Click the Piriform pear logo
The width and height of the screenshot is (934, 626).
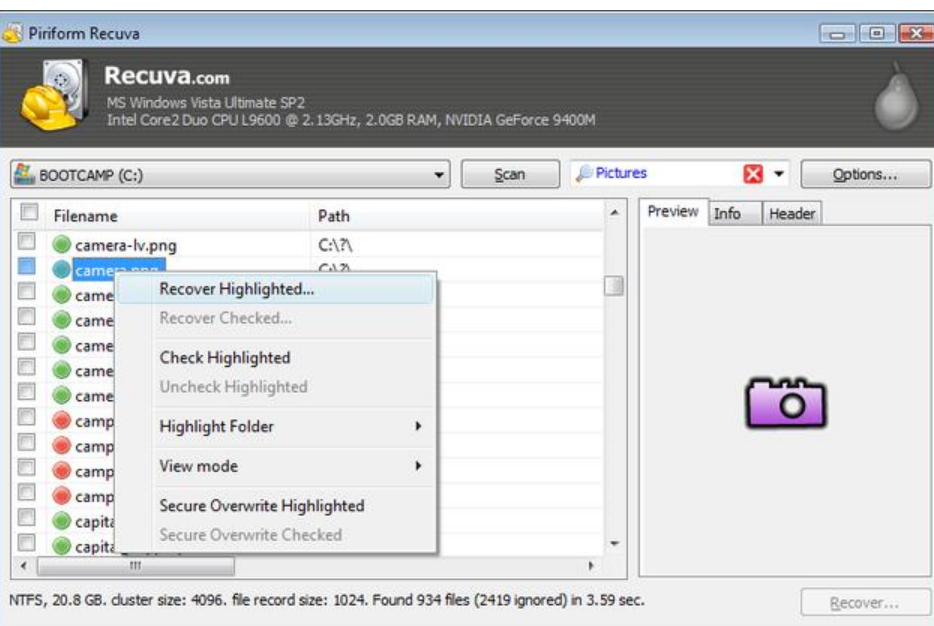pos(896,96)
